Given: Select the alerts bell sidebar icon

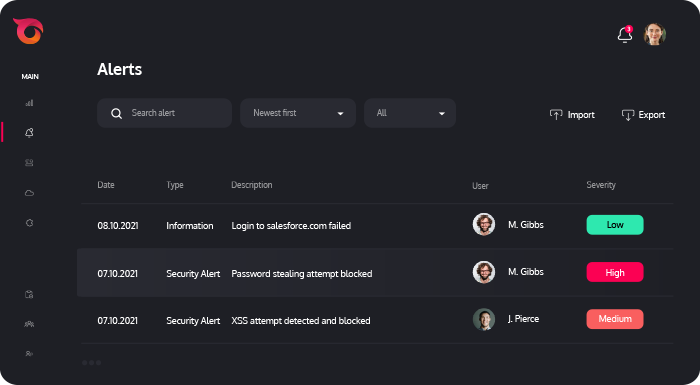Looking at the screenshot, I should [29, 133].
